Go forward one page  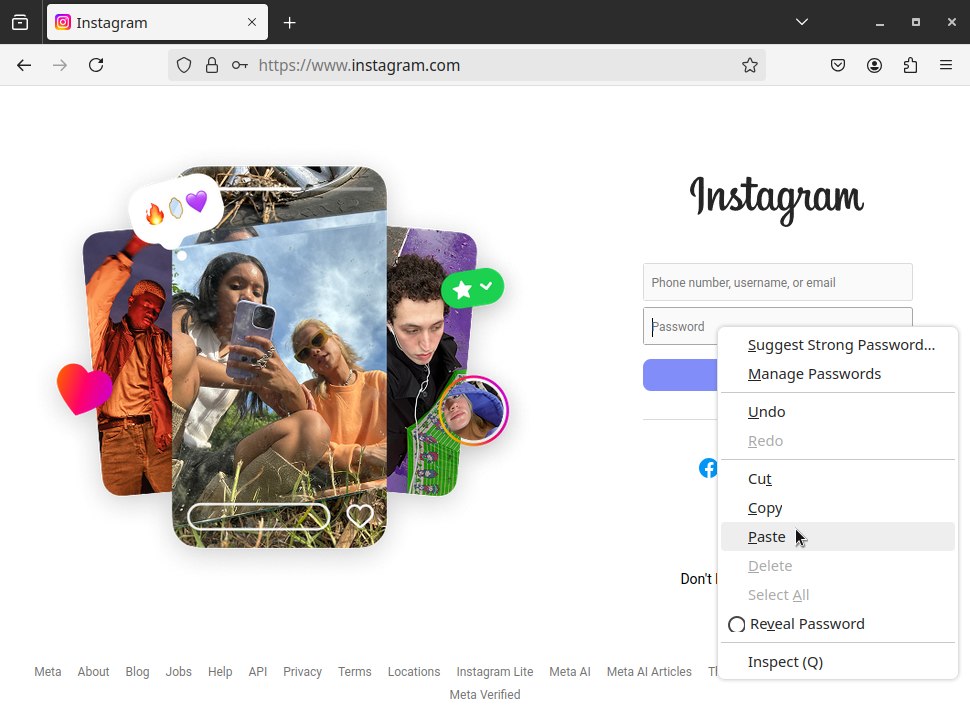coord(60,65)
